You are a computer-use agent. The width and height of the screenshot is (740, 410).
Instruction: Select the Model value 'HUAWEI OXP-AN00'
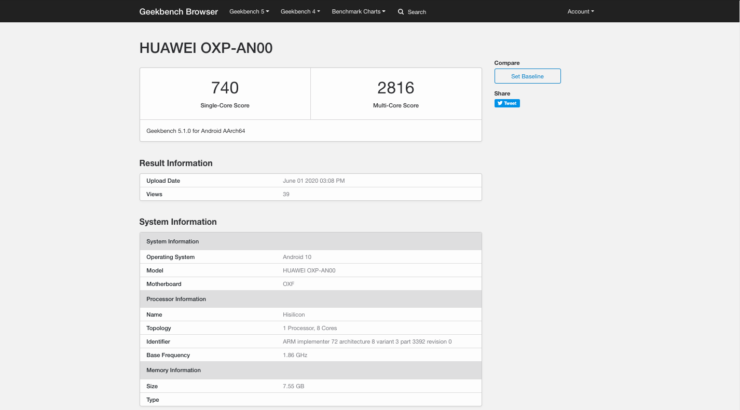pyautogui.click(x=309, y=271)
